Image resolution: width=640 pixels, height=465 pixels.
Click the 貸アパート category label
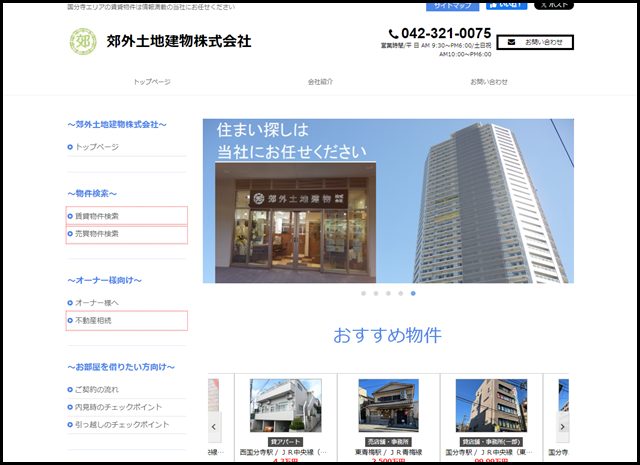click(x=286, y=442)
